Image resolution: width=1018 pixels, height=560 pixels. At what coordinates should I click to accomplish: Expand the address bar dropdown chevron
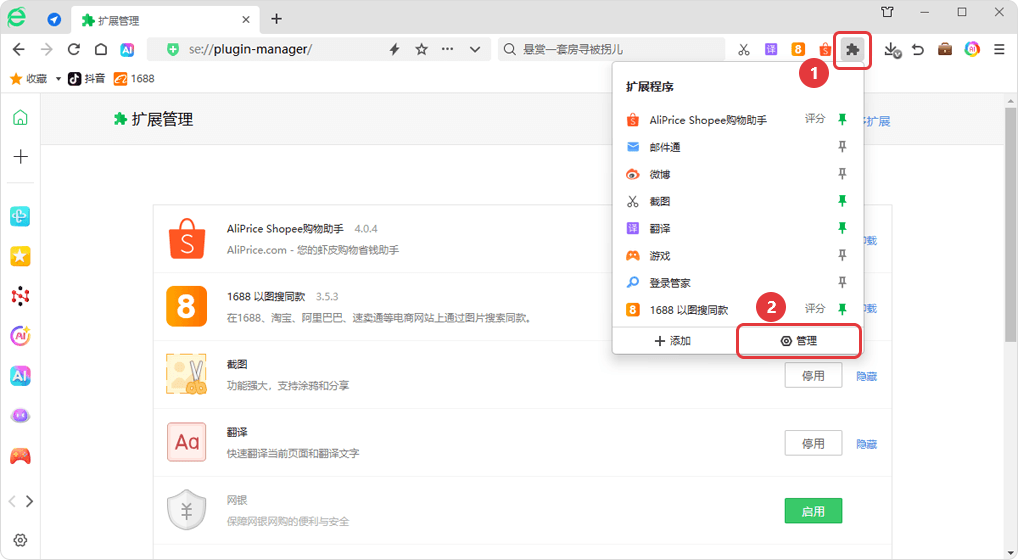coord(475,49)
